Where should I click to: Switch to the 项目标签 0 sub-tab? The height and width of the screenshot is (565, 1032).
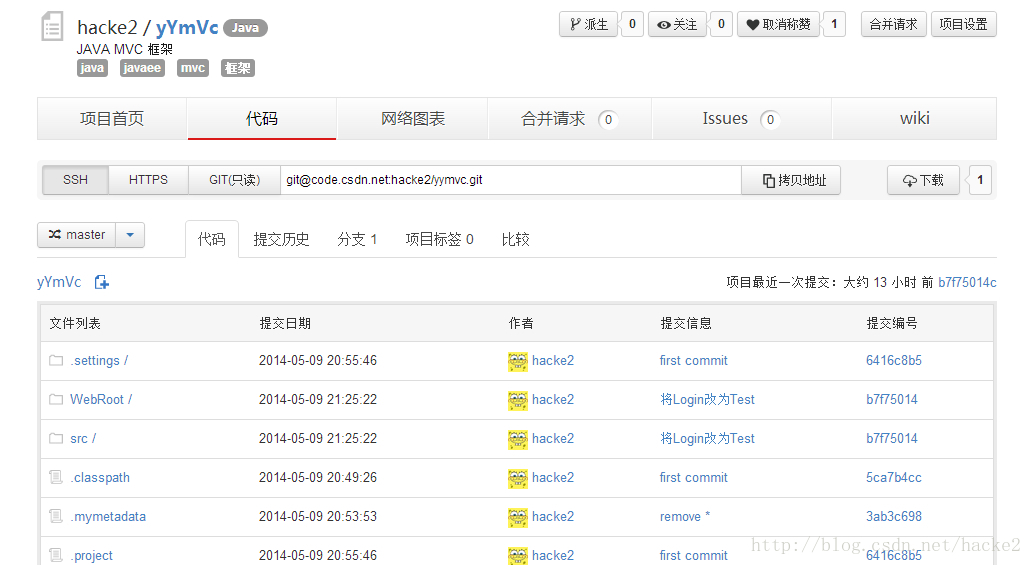440,239
